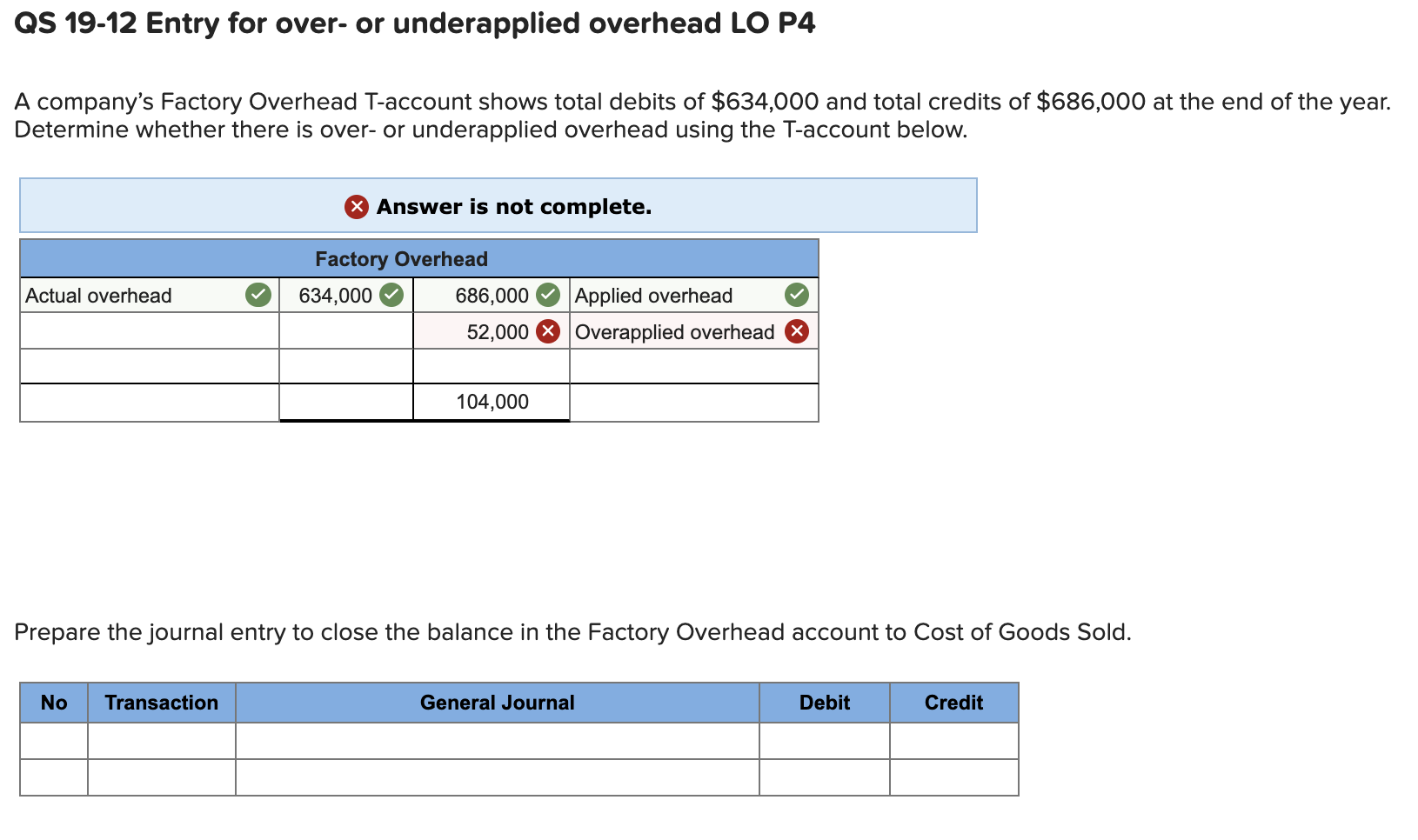
Task: Click the No column header
Action: (x=53, y=703)
